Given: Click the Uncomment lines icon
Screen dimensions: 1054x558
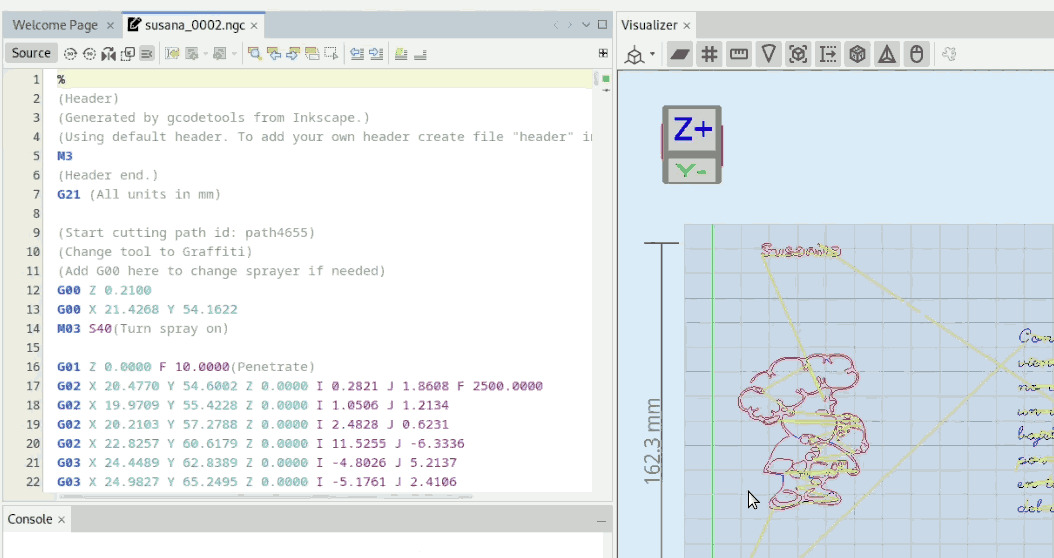Looking at the screenshot, I should pos(421,54).
